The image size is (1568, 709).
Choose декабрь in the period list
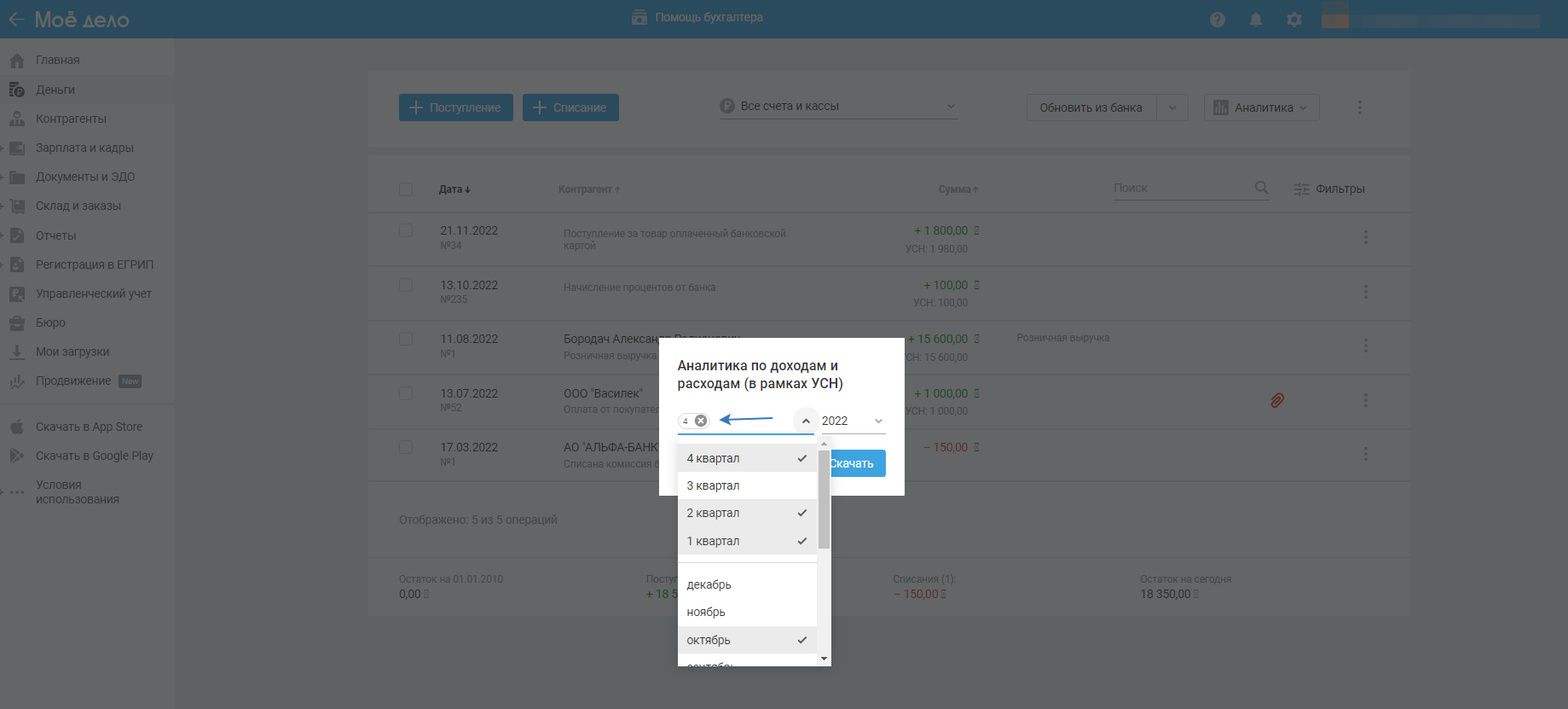point(747,584)
